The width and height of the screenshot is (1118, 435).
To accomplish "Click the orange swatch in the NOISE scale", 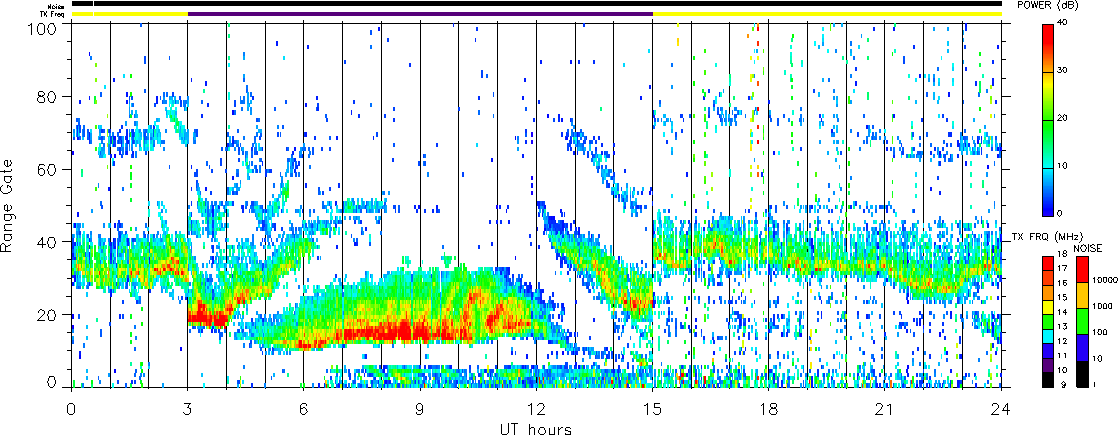I will pyautogui.click(x=1082, y=295).
